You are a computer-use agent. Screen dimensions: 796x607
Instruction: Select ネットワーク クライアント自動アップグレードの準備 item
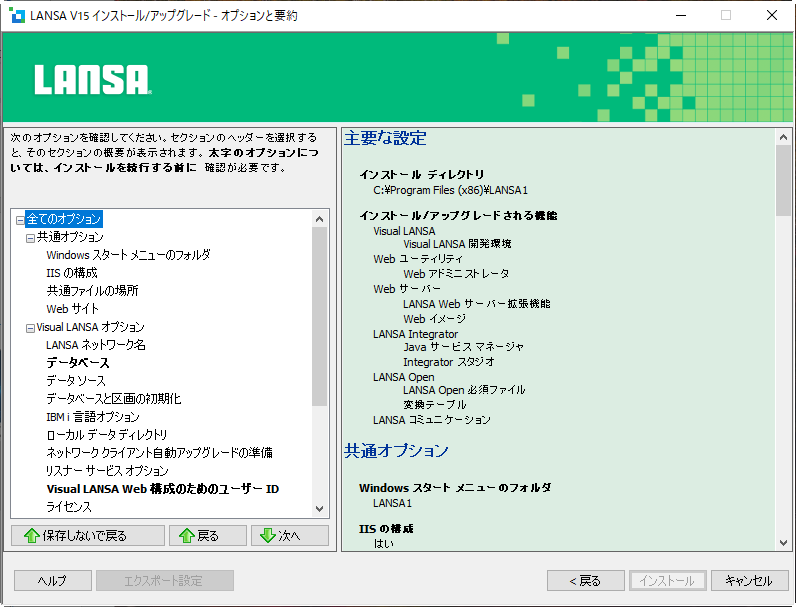click(x=159, y=453)
